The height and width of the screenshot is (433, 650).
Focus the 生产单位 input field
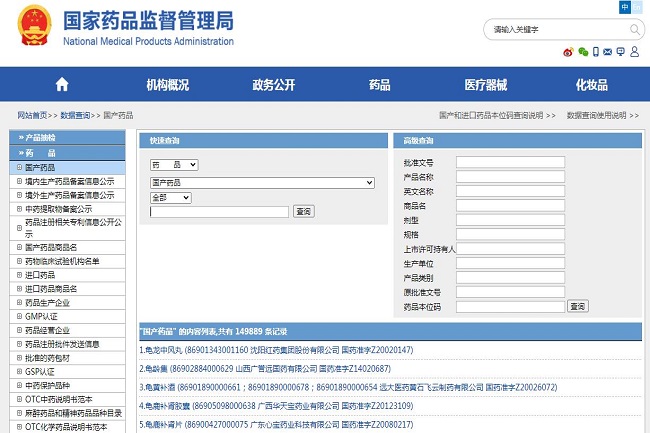510,263
